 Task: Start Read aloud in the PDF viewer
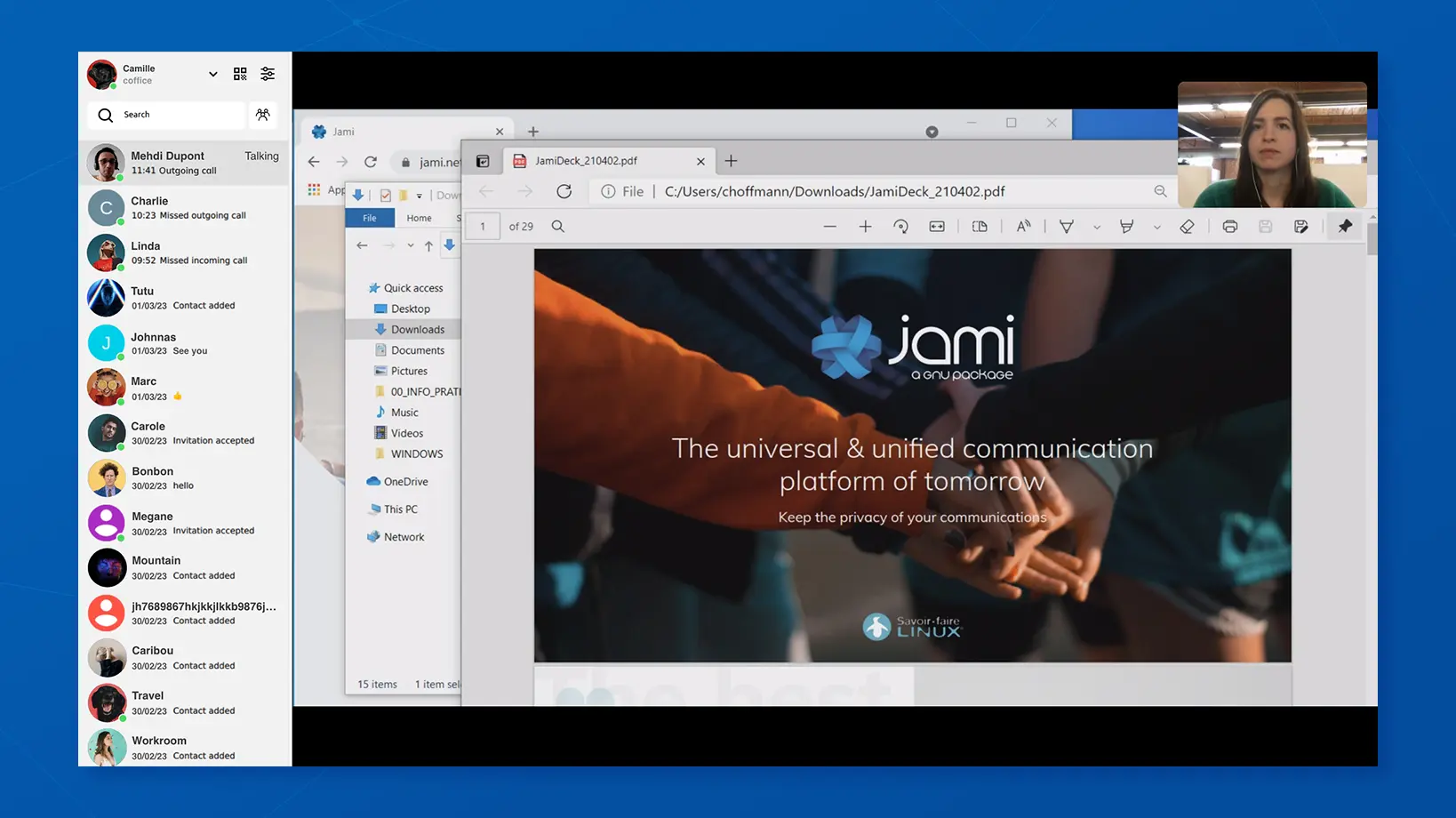[x=1023, y=227]
